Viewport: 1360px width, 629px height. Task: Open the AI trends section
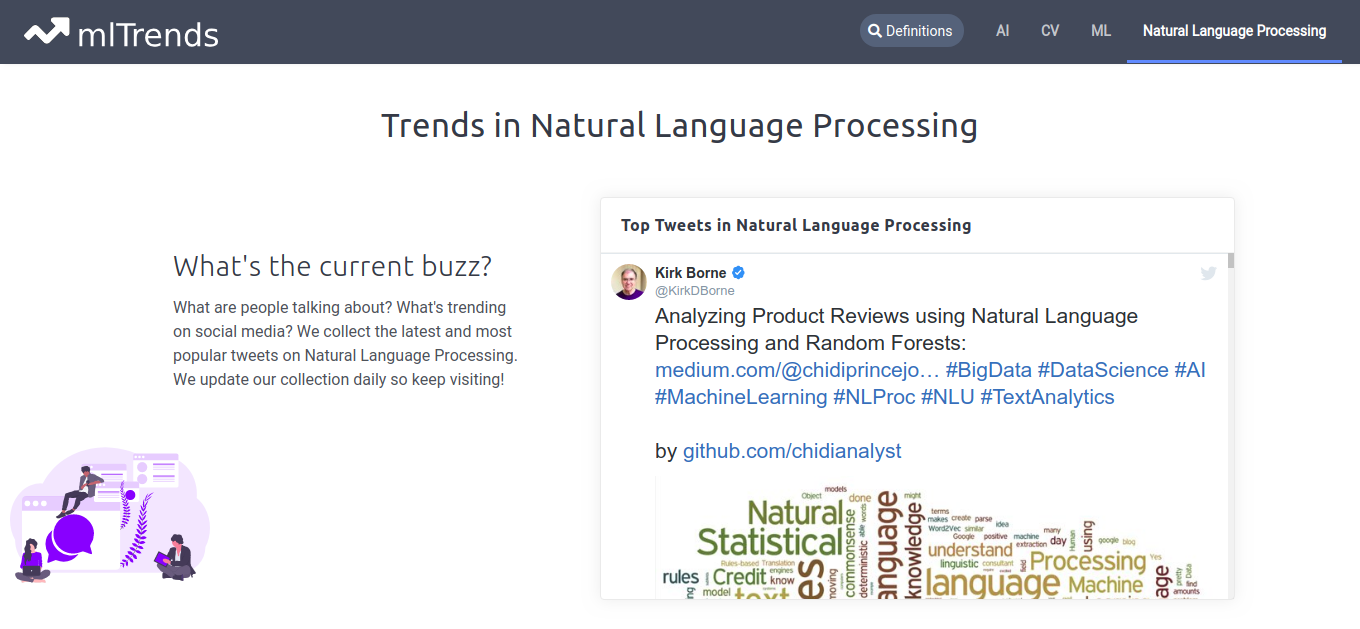[x=1002, y=30]
